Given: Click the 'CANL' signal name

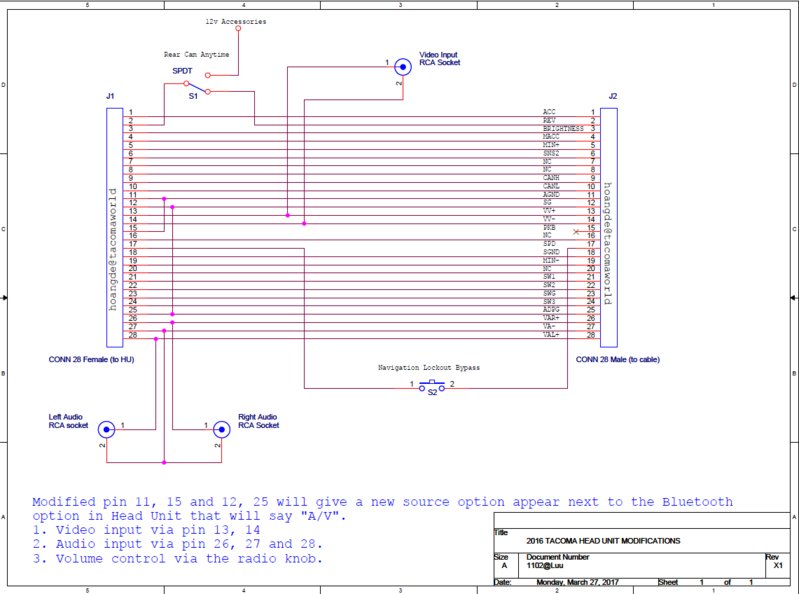Looking at the screenshot, I should pos(551,186).
